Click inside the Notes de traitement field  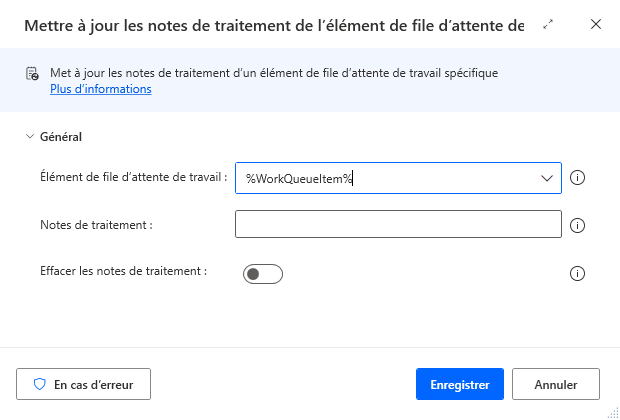pyautogui.click(x=398, y=224)
